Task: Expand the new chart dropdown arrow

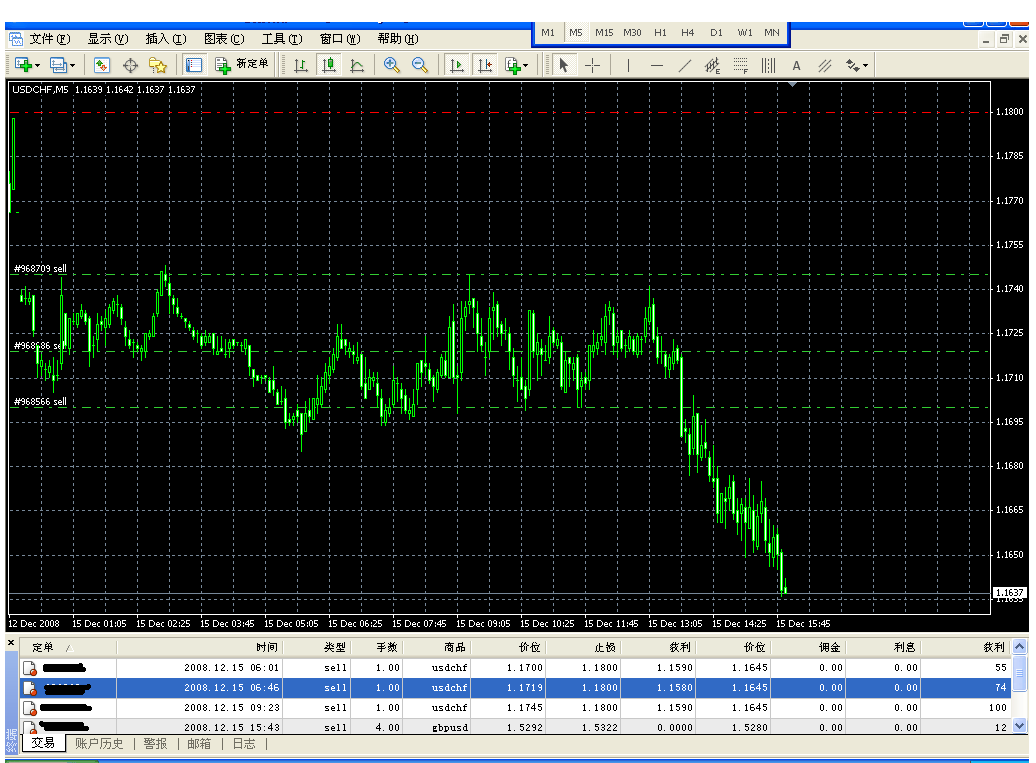Action: tap(38, 65)
